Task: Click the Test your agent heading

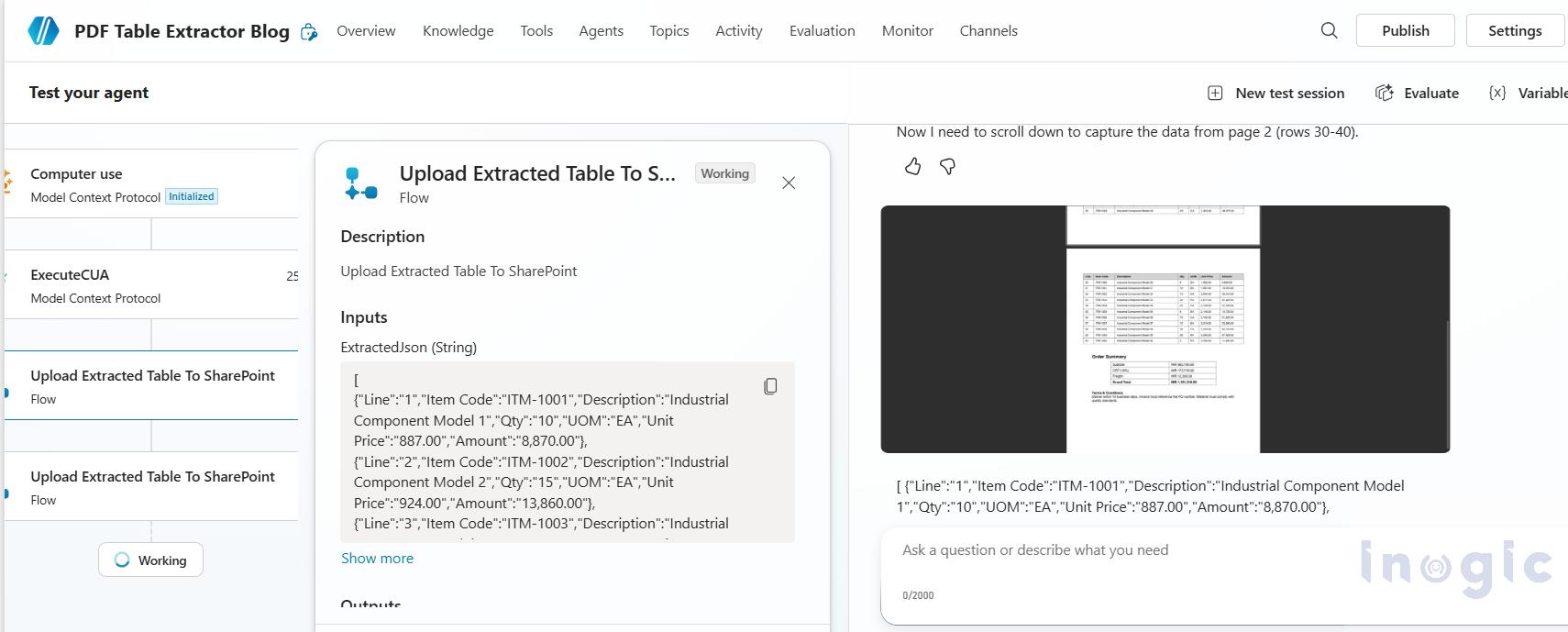Action: (89, 93)
